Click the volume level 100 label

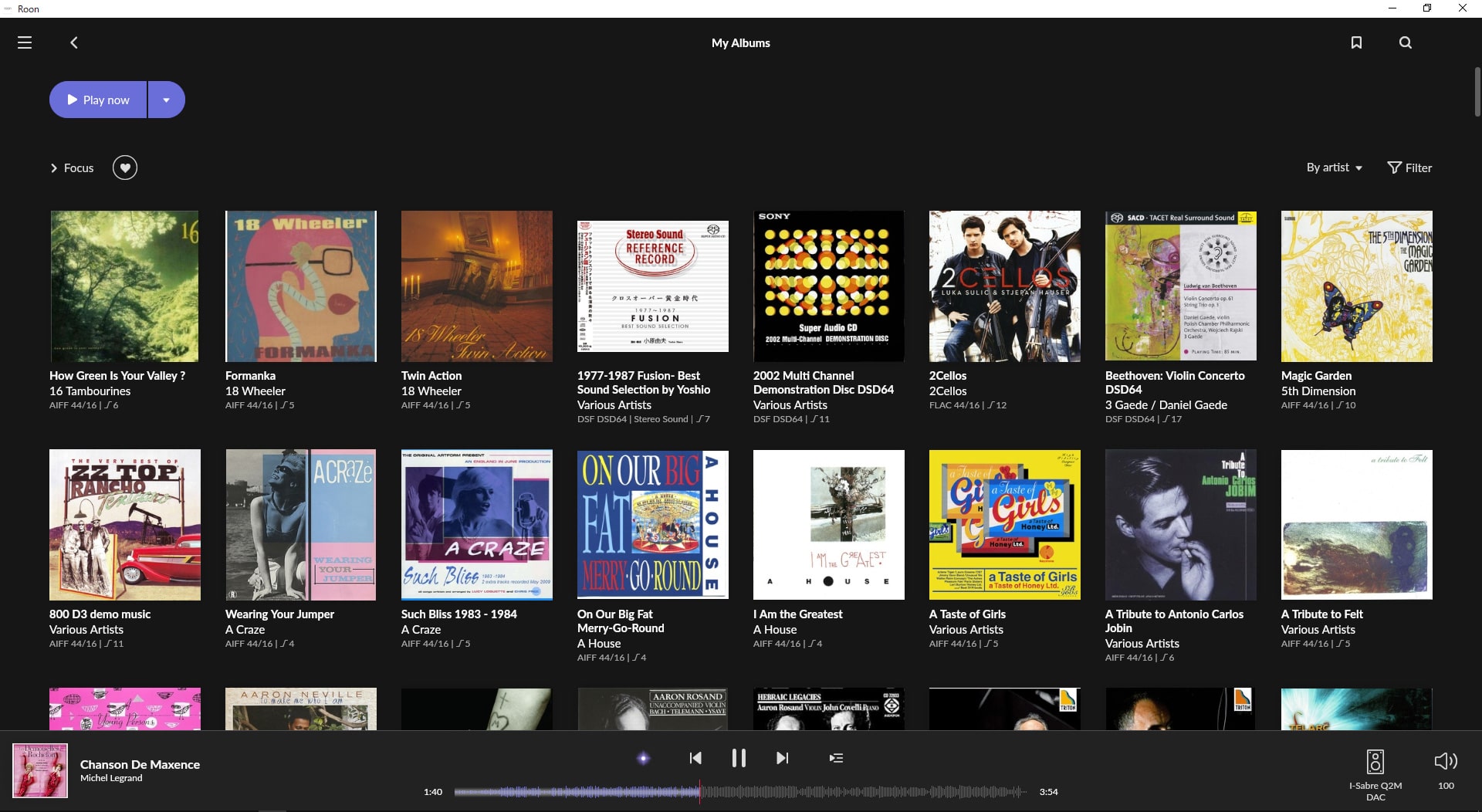[x=1446, y=786]
